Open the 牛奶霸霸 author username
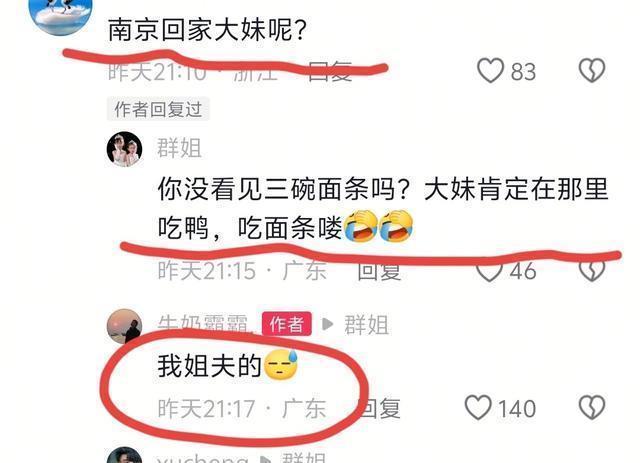This screenshot has height=463, width=640. click(x=203, y=324)
